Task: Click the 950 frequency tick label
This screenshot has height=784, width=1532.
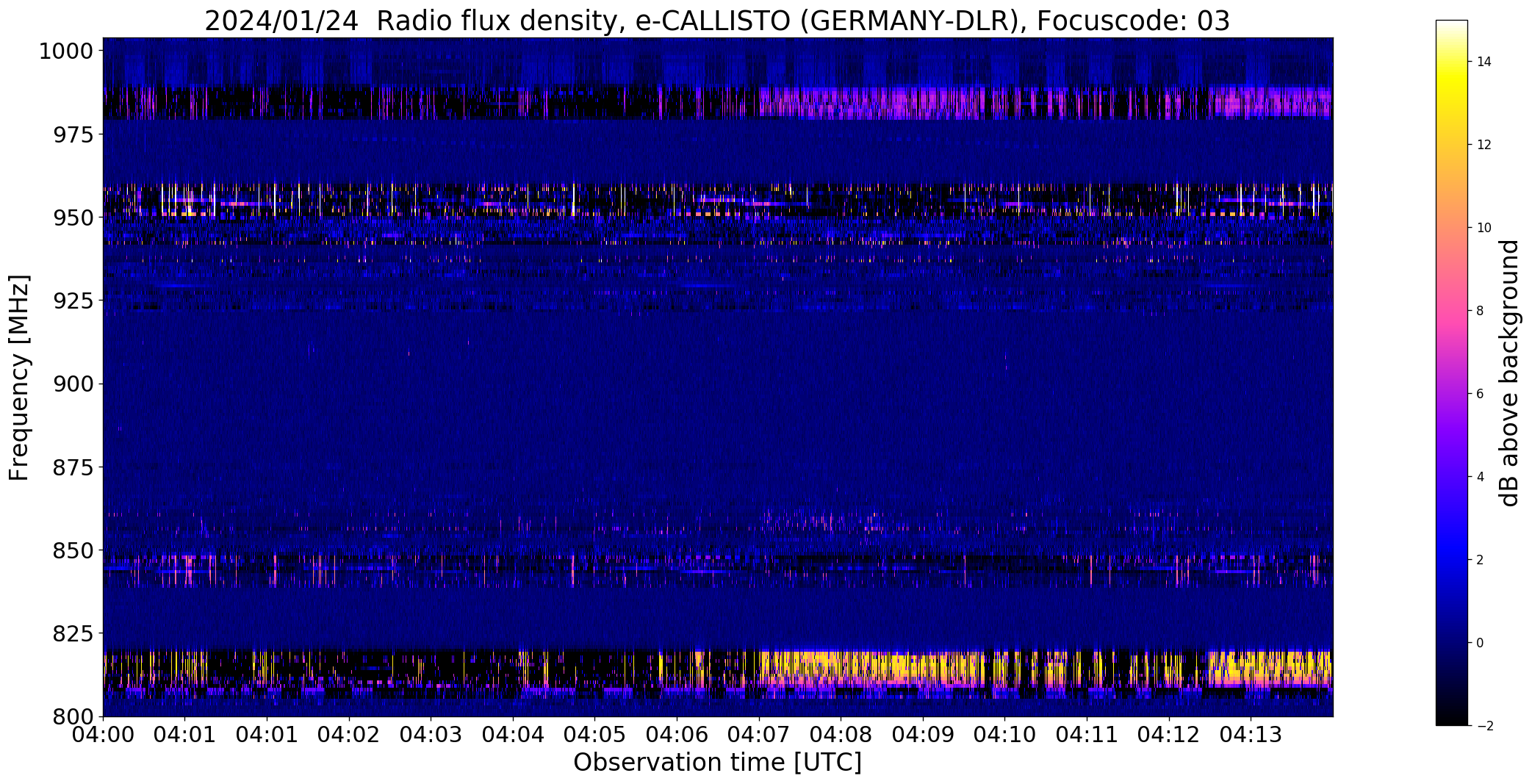Action: [x=73, y=218]
